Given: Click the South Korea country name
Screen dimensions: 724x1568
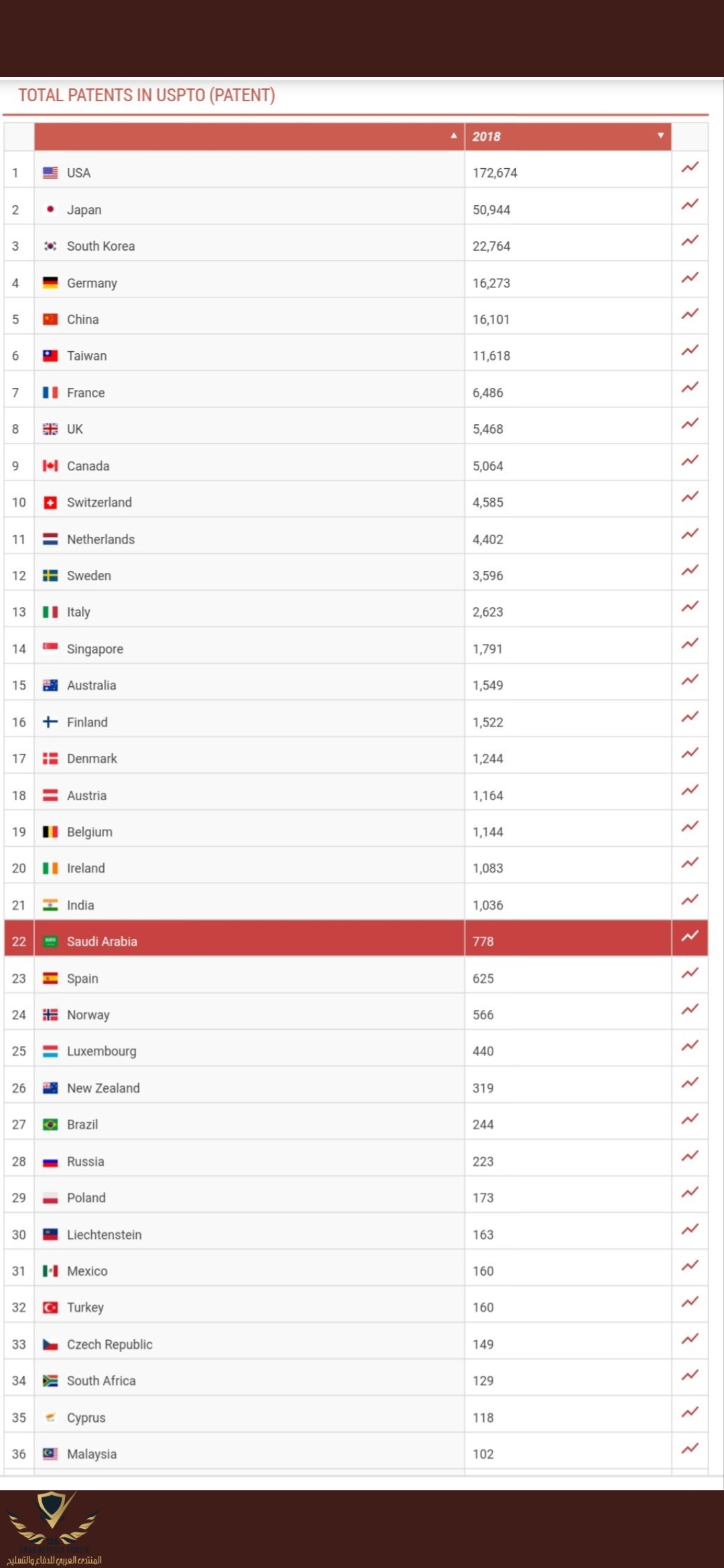Looking at the screenshot, I should pos(101,246).
